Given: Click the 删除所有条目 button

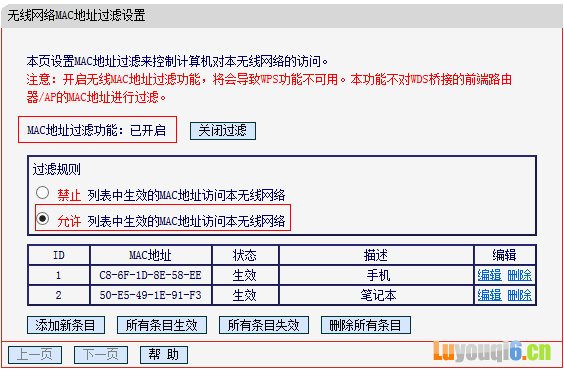Looking at the screenshot, I should pyautogui.click(x=366, y=325).
